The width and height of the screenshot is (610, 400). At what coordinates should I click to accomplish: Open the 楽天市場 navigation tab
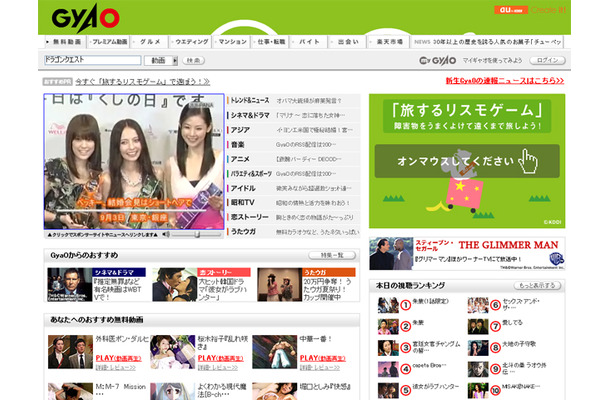[x=388, y=42]
